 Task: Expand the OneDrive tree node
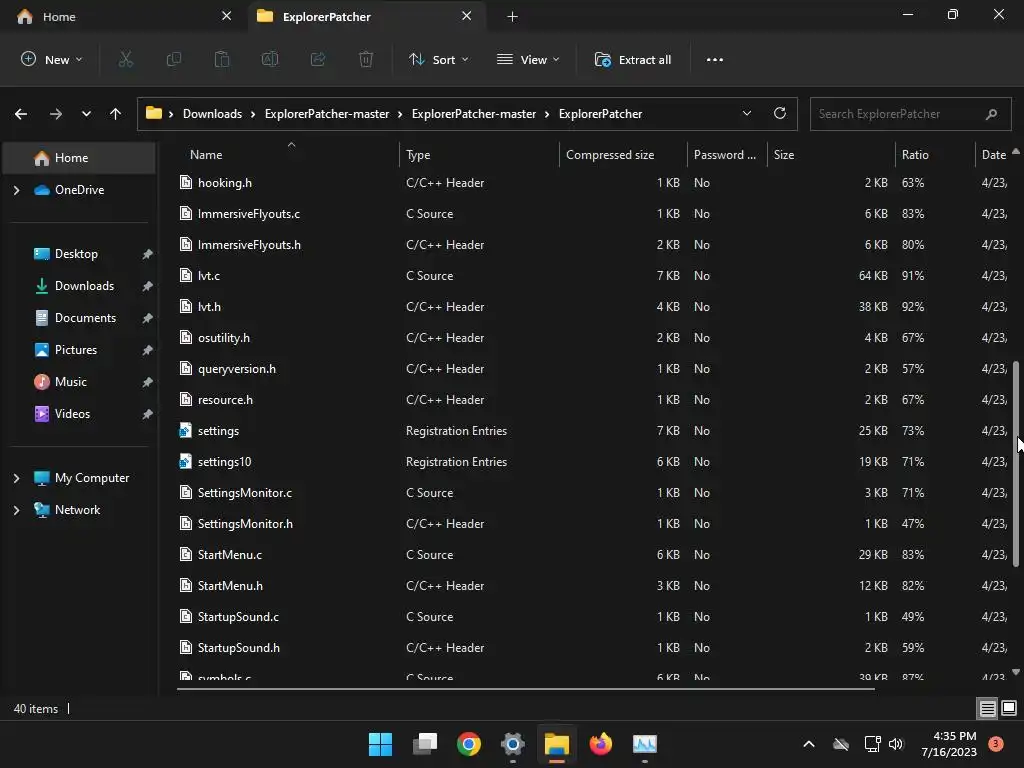pyautogui.click(x=16, y=190)
